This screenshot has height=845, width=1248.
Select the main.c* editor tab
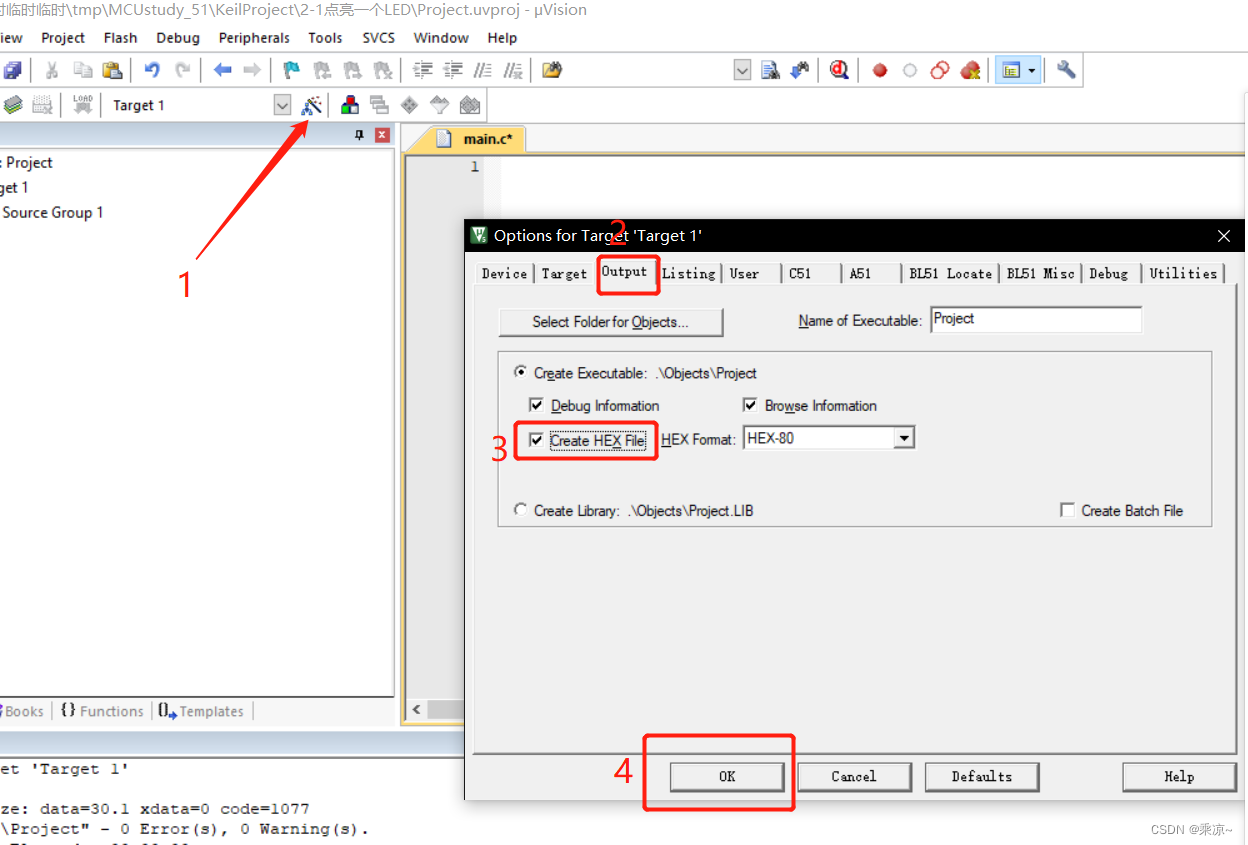(x=479, y=139)
